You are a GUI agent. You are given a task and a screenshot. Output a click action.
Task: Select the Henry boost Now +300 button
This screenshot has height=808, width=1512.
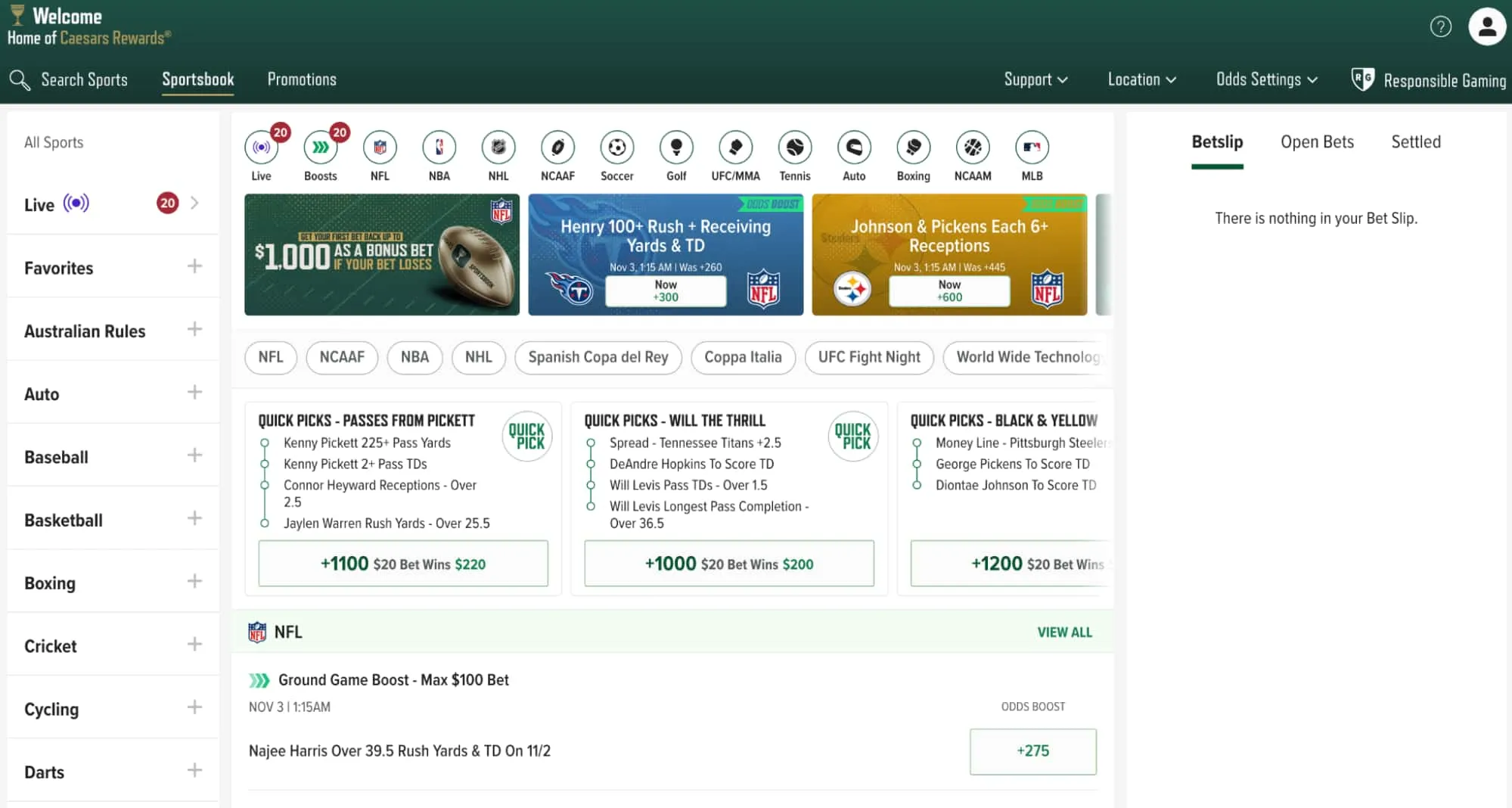666,291
